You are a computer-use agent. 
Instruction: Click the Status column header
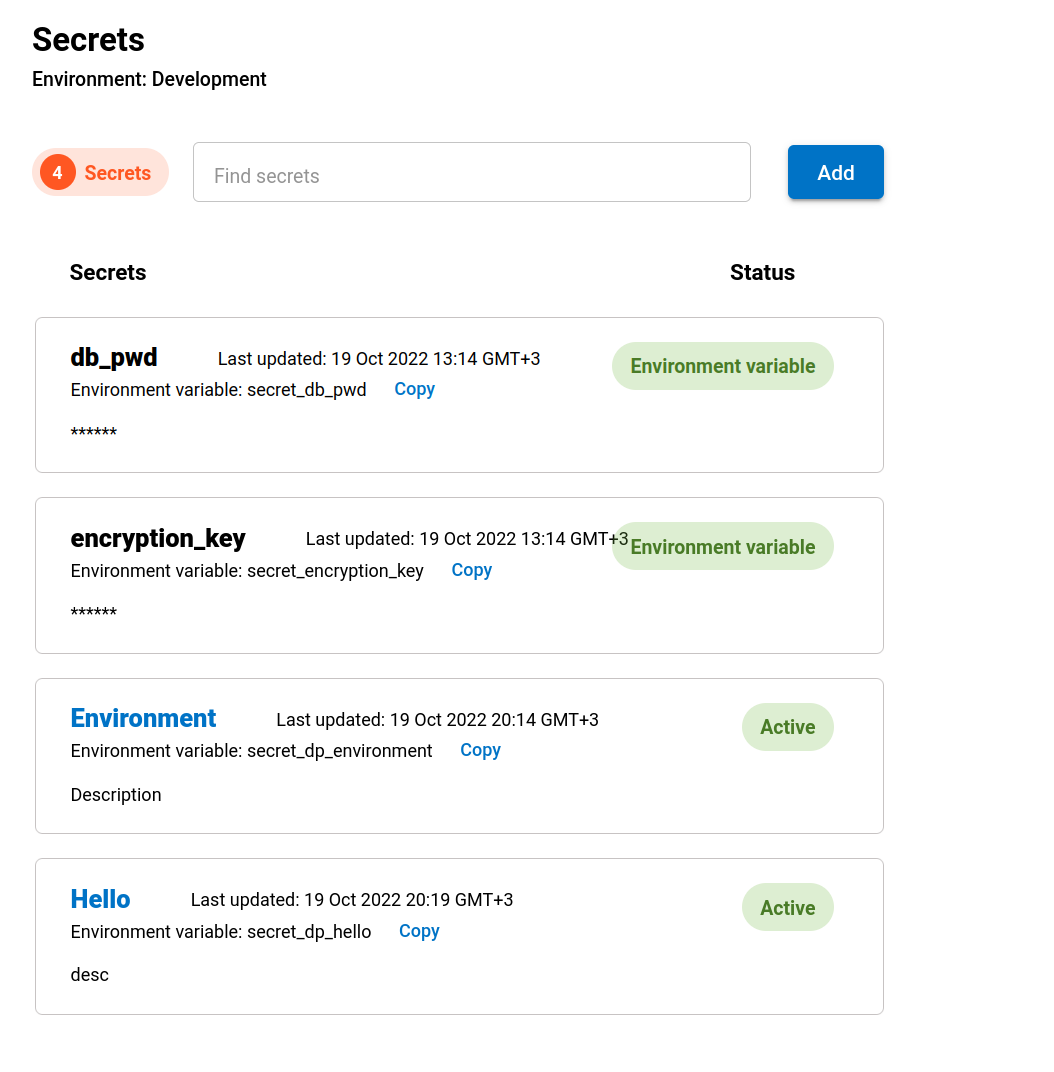(762, 273)
